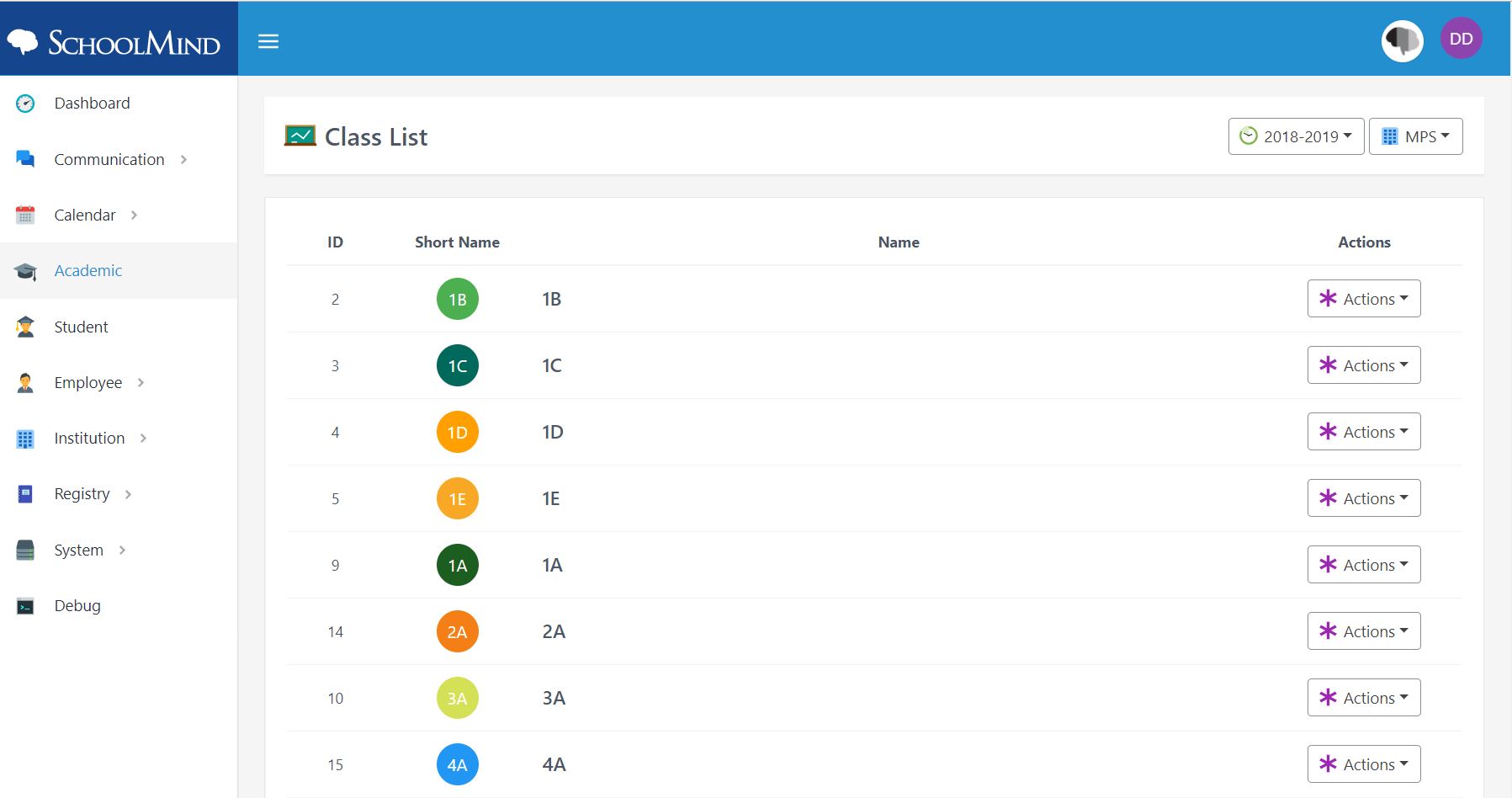Open the Calendar menu item

[x=119, y=215]
